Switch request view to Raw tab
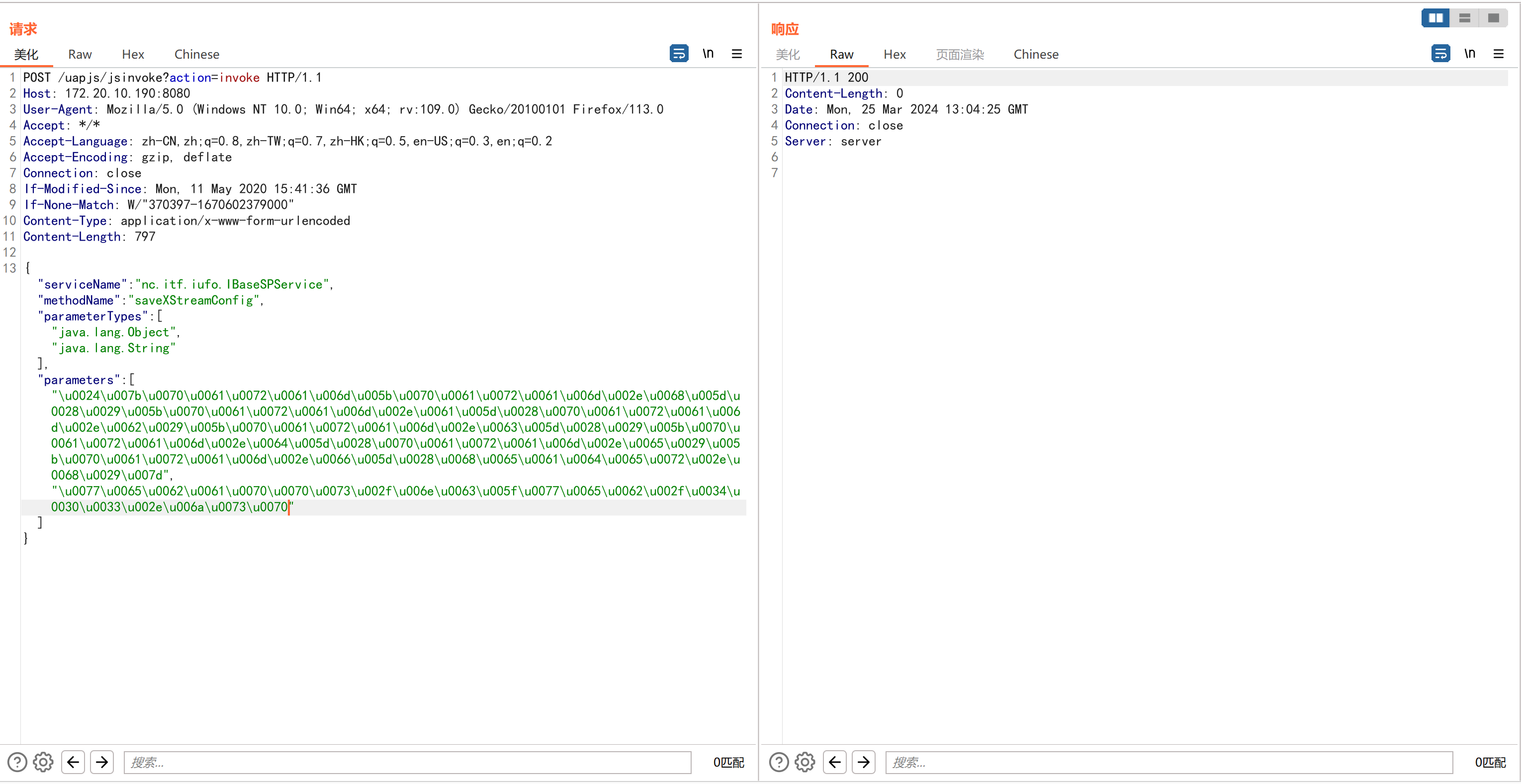Screen dimensions: 1521x784 click(80, 54)
